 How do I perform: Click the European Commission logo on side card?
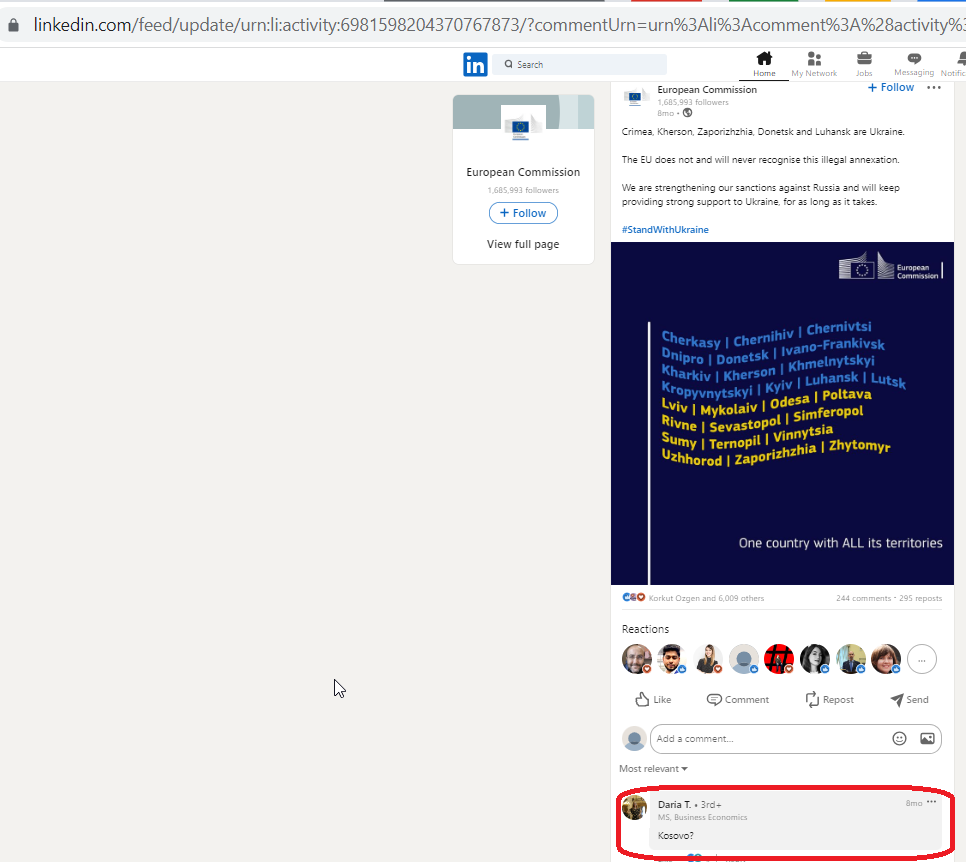[523, 125]
